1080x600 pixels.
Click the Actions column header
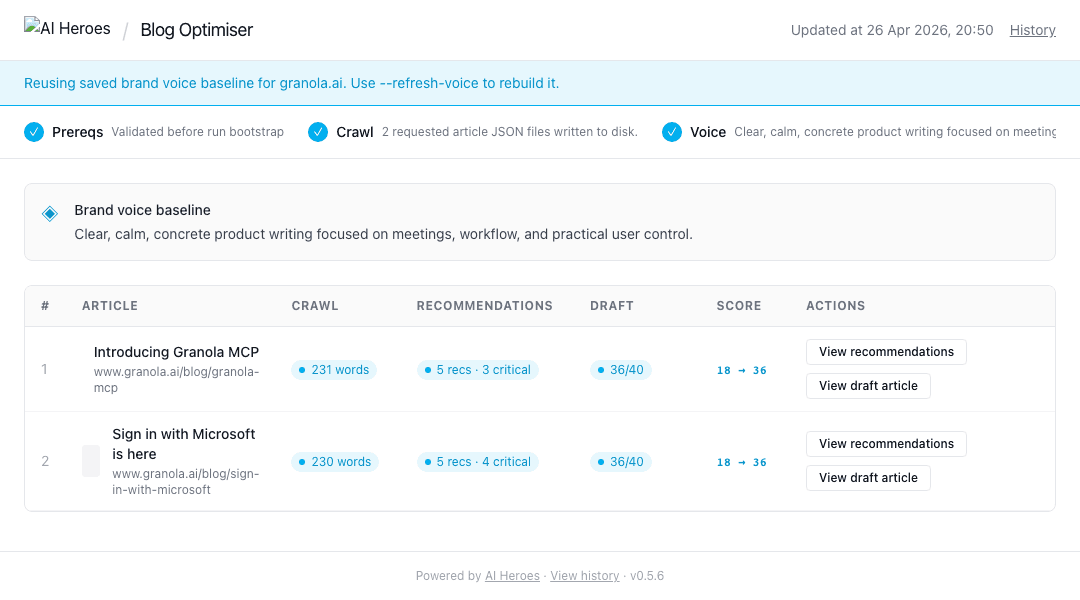point(835,306)
